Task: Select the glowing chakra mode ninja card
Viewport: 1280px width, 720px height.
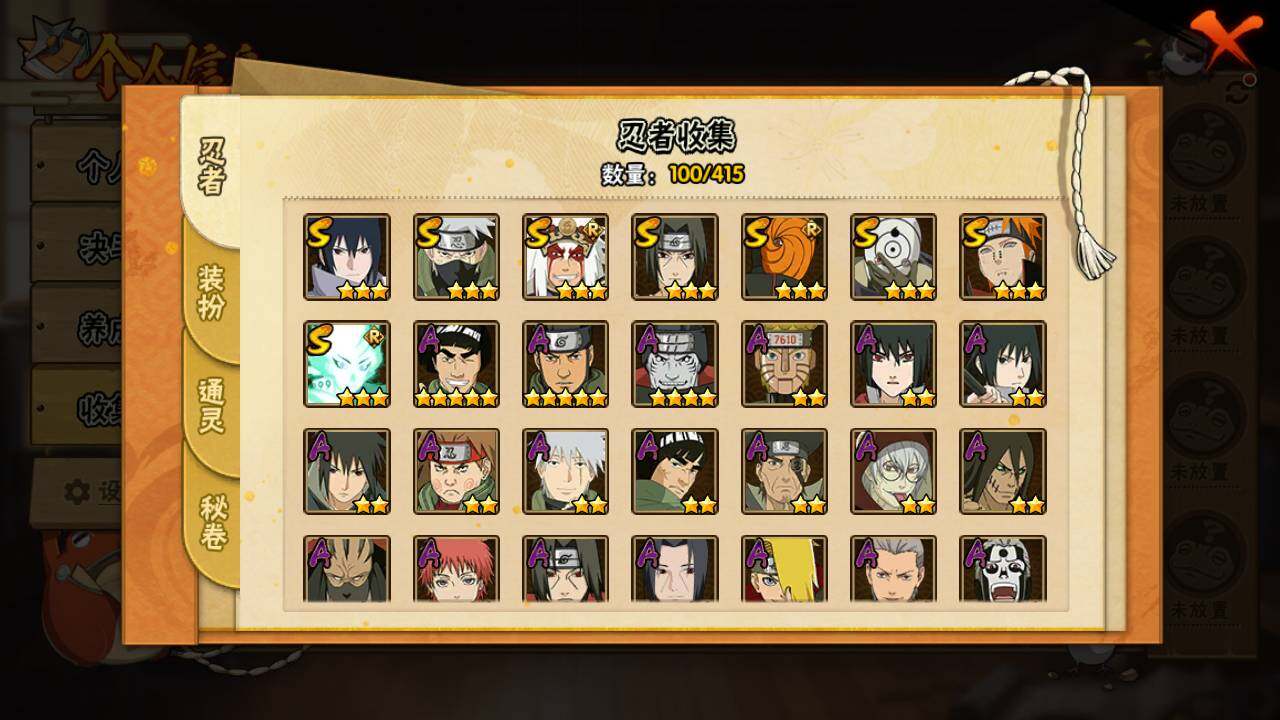Action: pyautogui.click(x=347, y=364)
